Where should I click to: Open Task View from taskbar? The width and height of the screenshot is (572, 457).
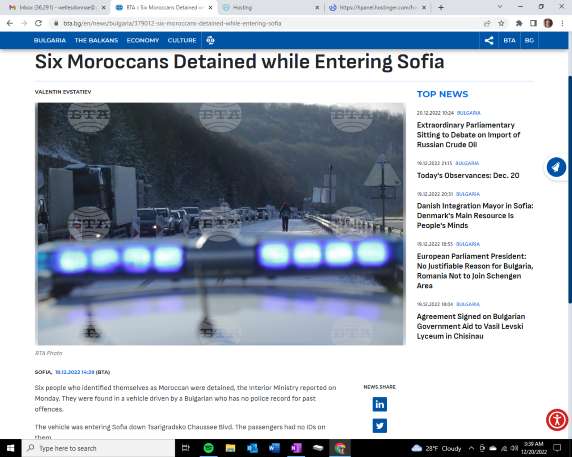186,448
